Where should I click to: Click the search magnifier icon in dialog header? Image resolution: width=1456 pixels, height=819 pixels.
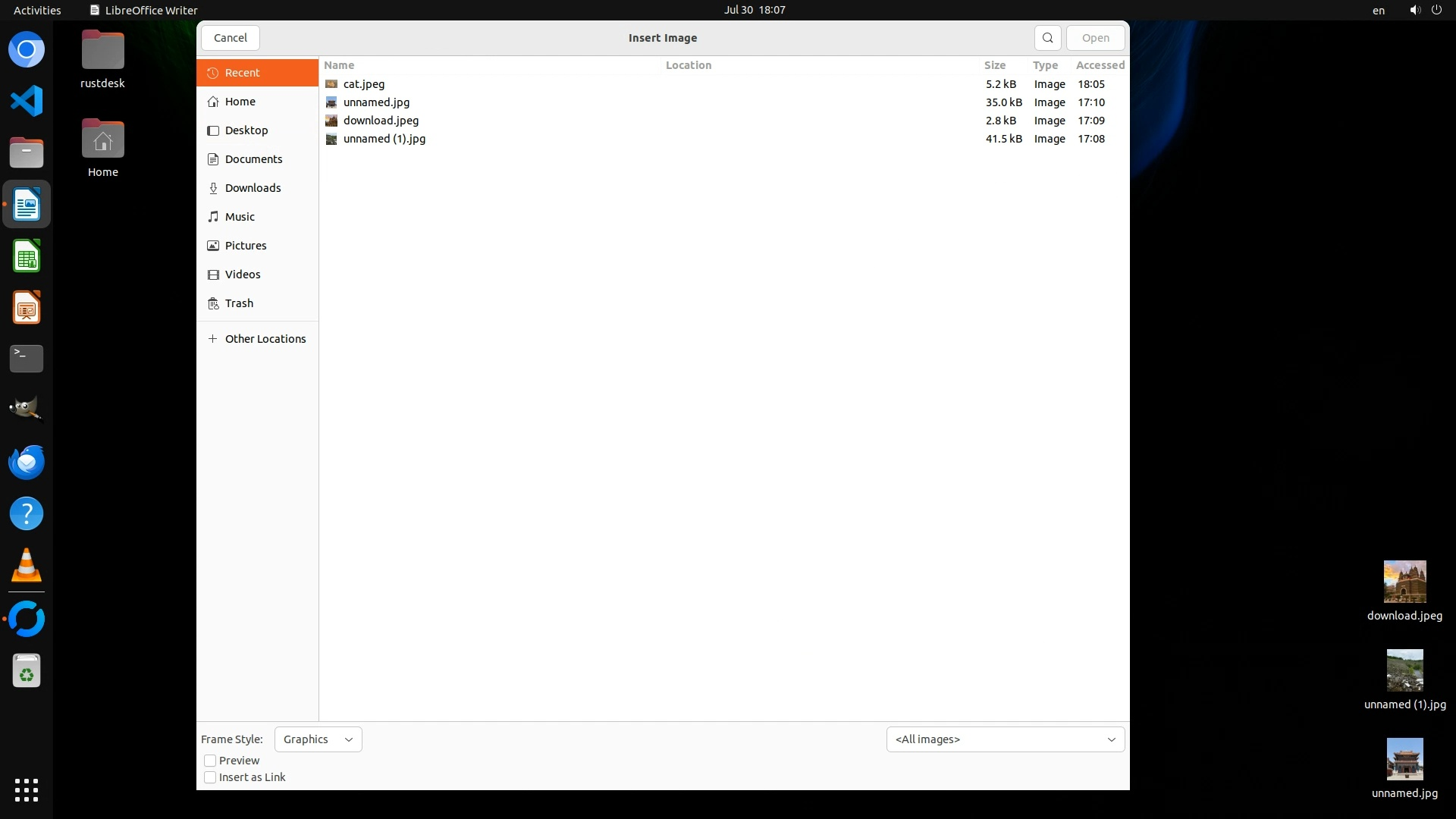(1047, 38)
